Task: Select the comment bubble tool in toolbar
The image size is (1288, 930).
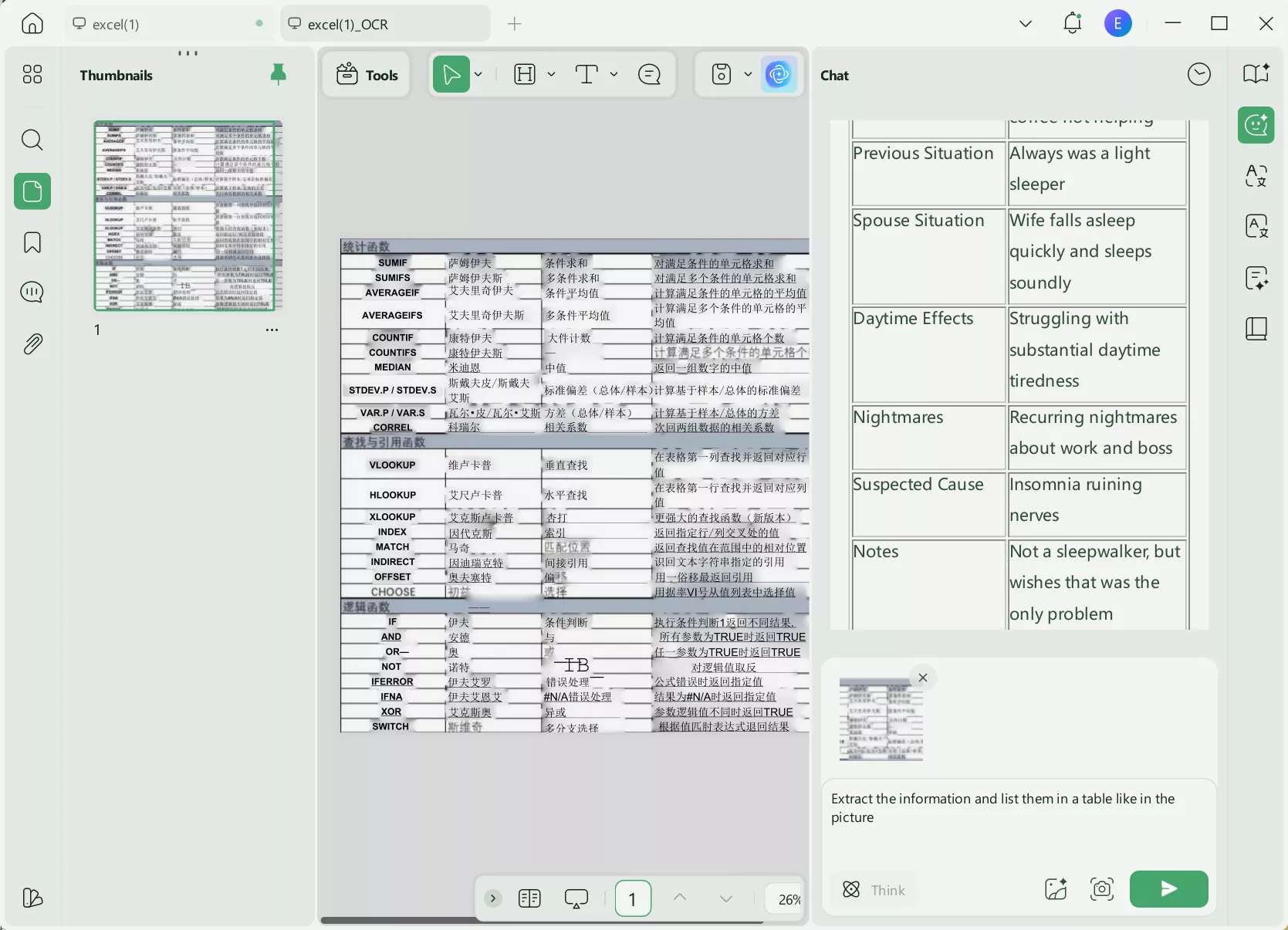Action: [649, 74]
